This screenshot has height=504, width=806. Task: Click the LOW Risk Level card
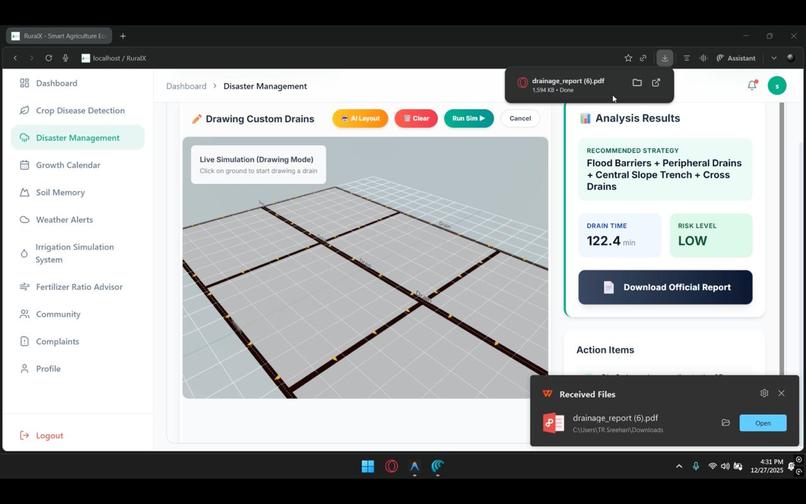(711, 235)
